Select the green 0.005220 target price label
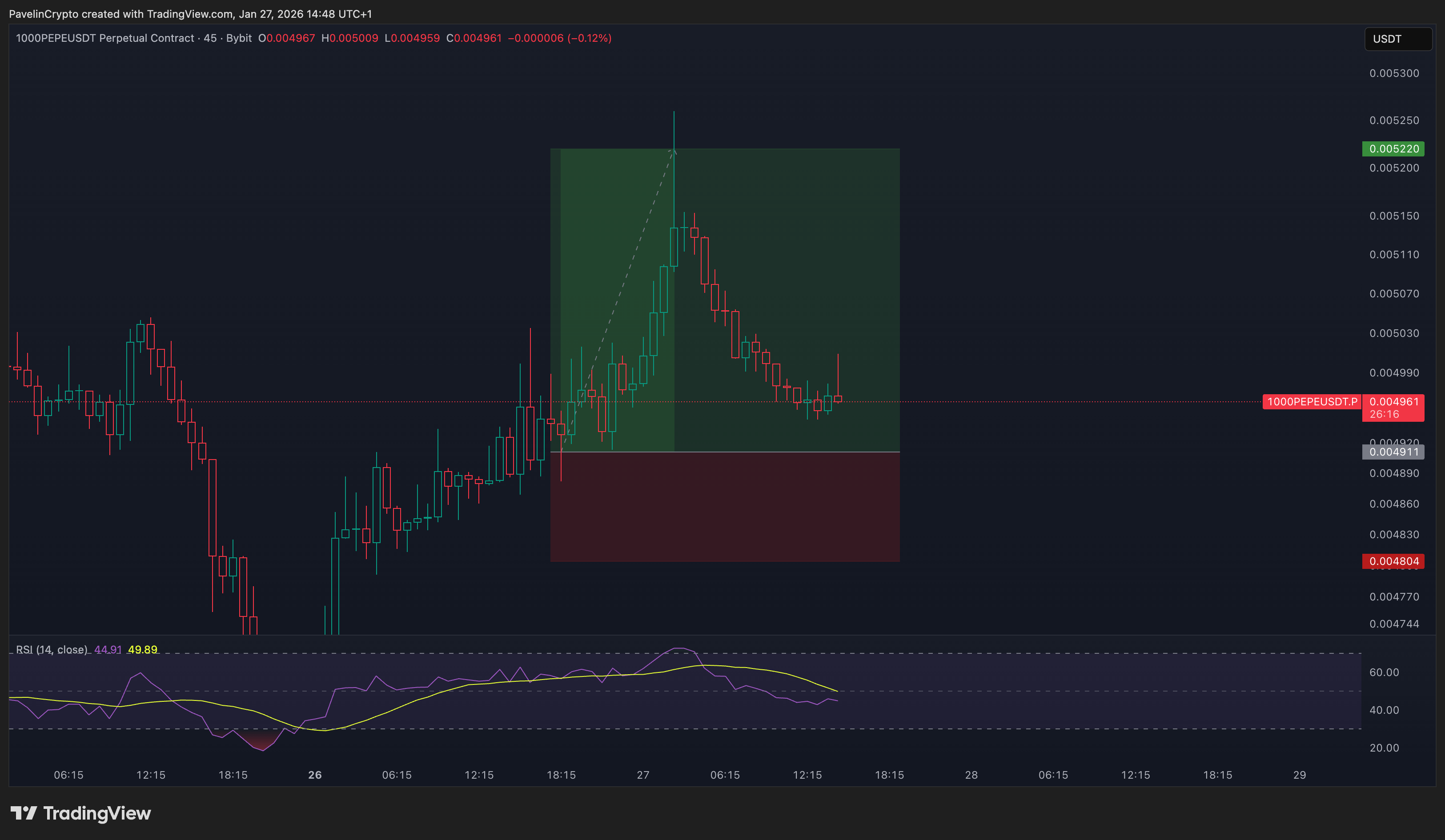The width and height of the screenshot is (1445, 840). (x=1393, y=149)
